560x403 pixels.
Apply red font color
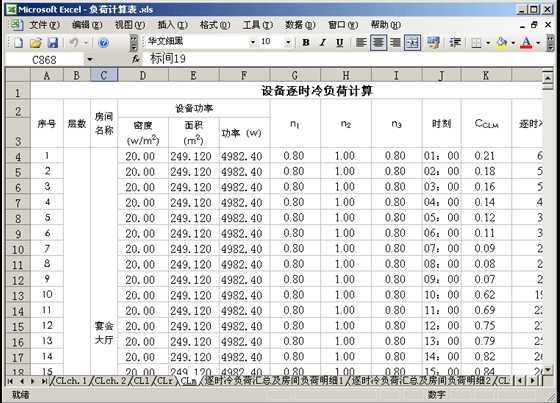tap(526, 43)
